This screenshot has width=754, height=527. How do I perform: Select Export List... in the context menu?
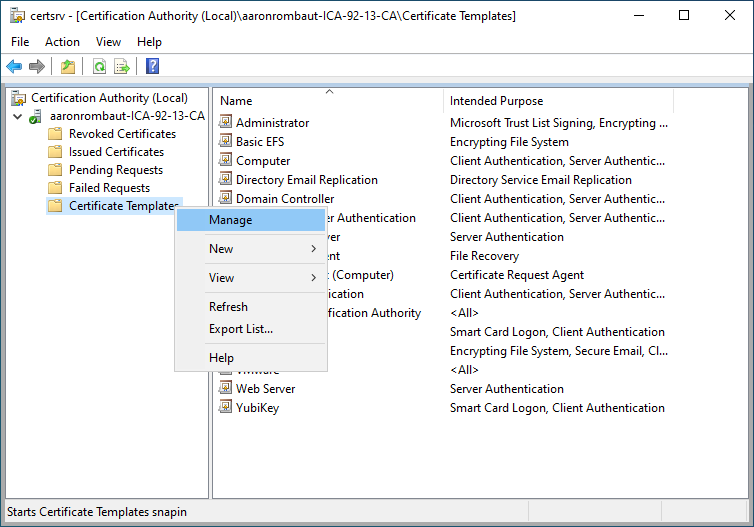[241, 329]
